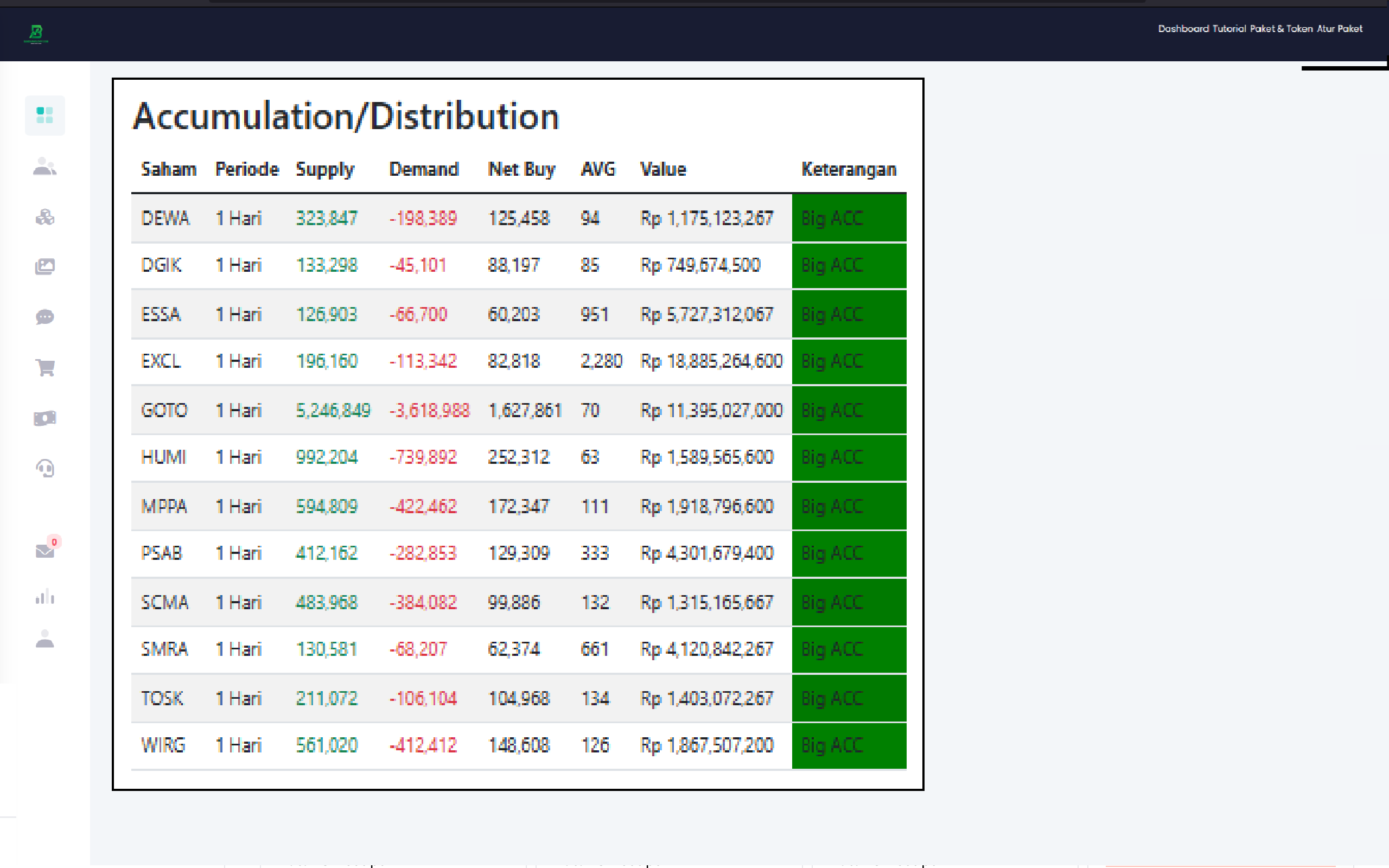This screenshot has height=868, width=1389.
Task: Open the shopping cart sidebar icon
Action: click(x=45, y=367)
